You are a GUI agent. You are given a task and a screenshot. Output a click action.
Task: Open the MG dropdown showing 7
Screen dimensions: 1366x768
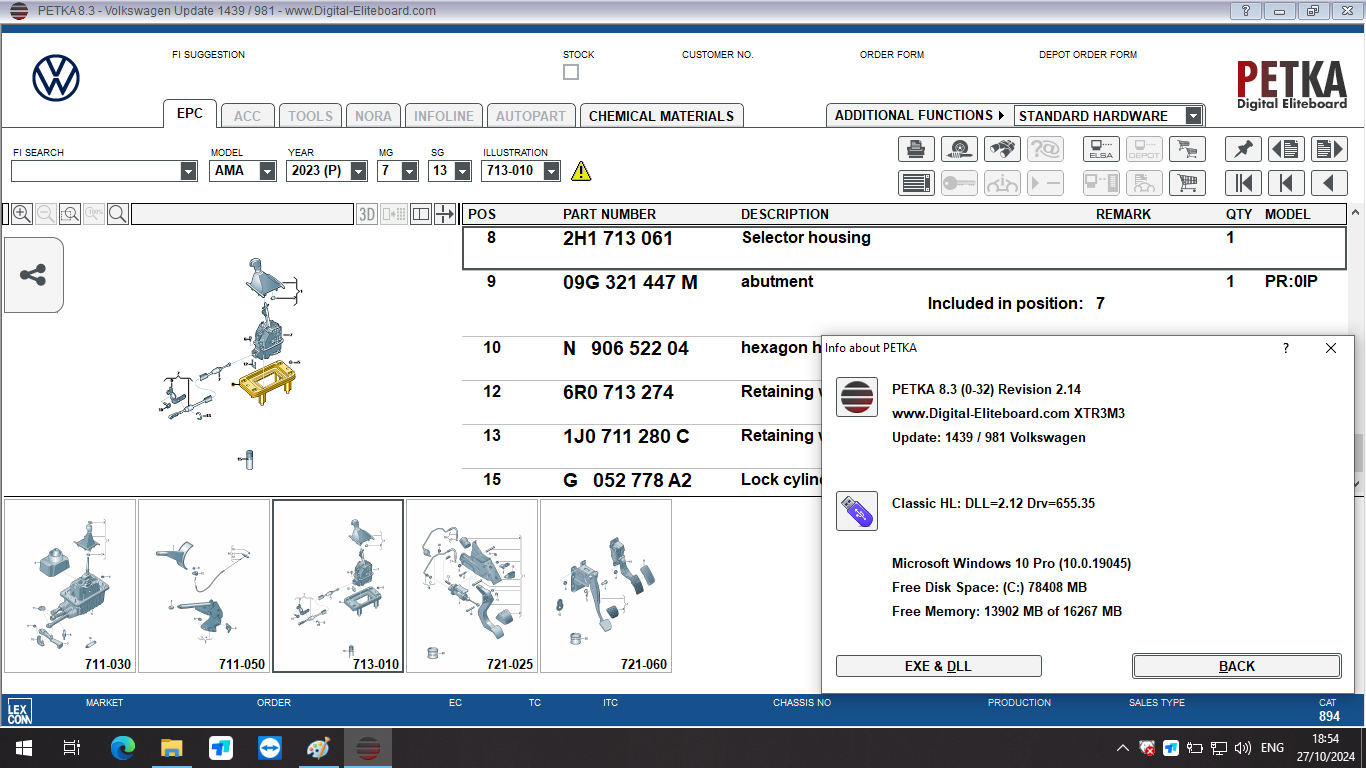(x=409, y=171)
